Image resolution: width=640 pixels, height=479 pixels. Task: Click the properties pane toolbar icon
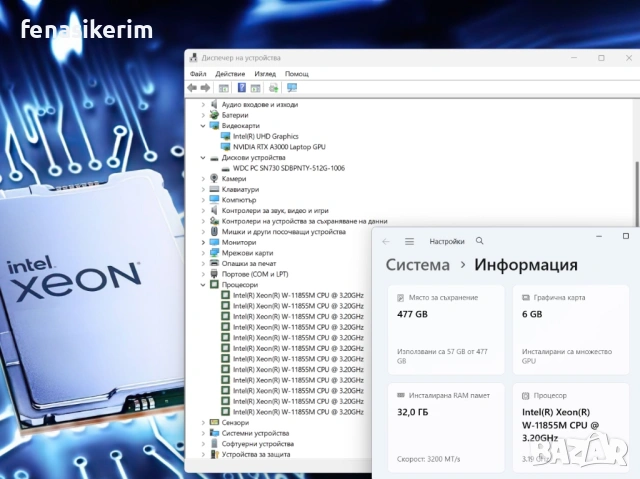pyautogui.click(x=256, y=88)
